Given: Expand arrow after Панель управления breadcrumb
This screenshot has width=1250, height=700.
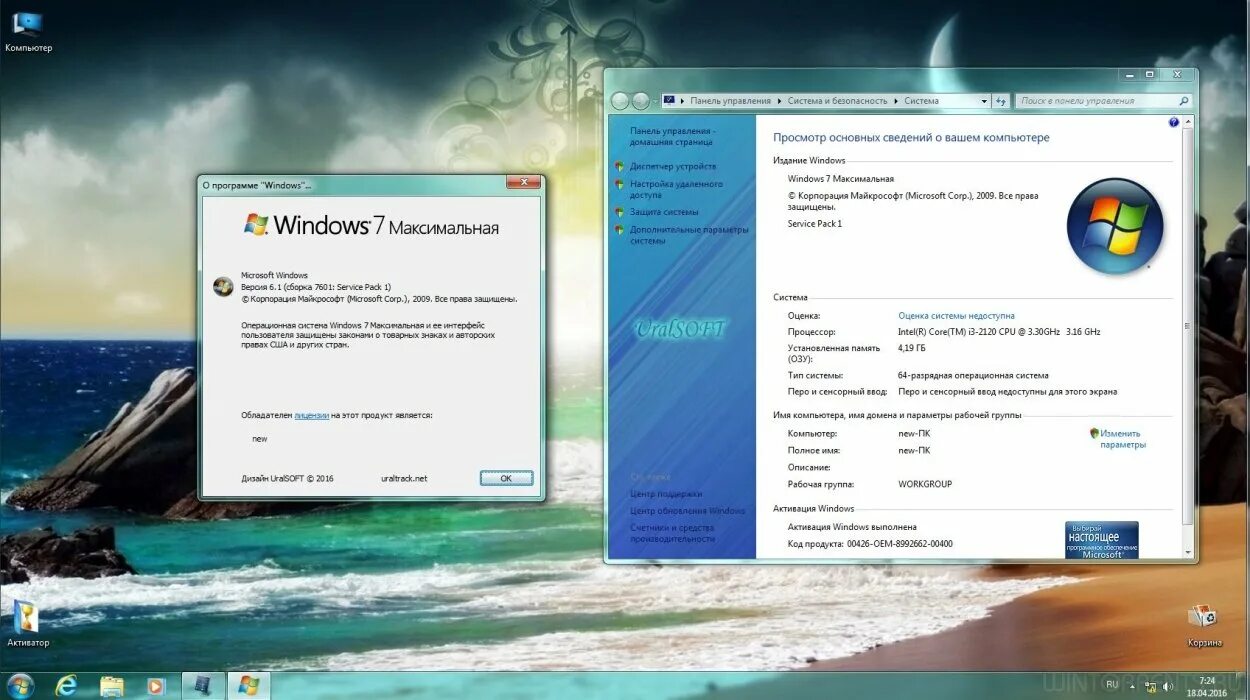Looking at the screenshot, I should tap(779, 101).
